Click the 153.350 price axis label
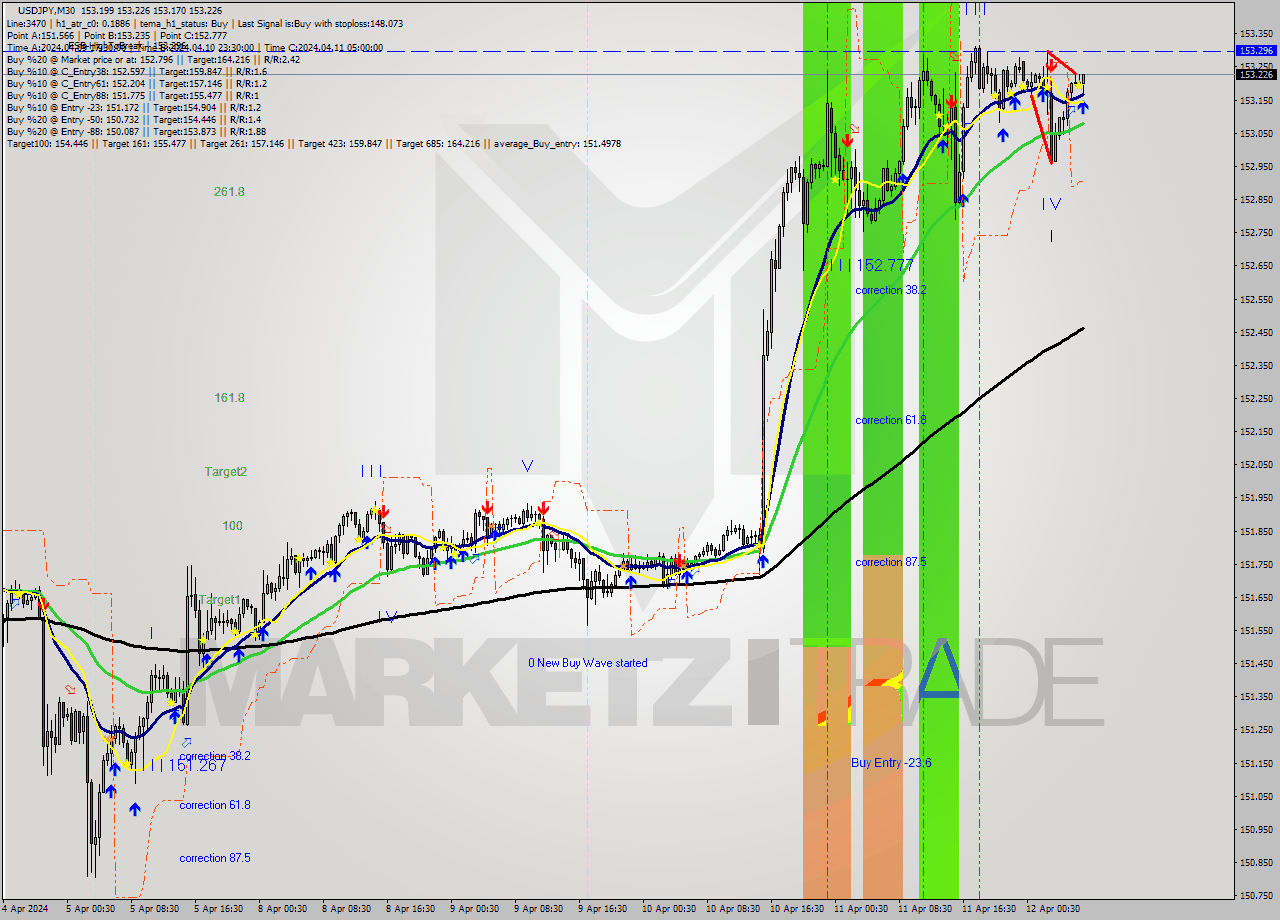 click(1256, 34)
